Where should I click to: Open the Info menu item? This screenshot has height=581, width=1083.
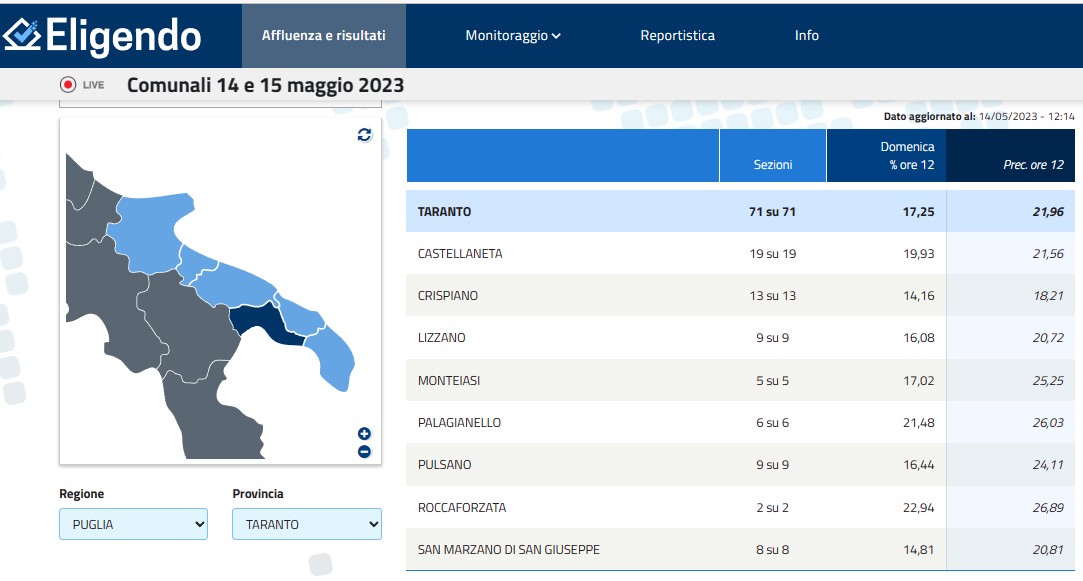pyautogui.click(x=806, y=36)
